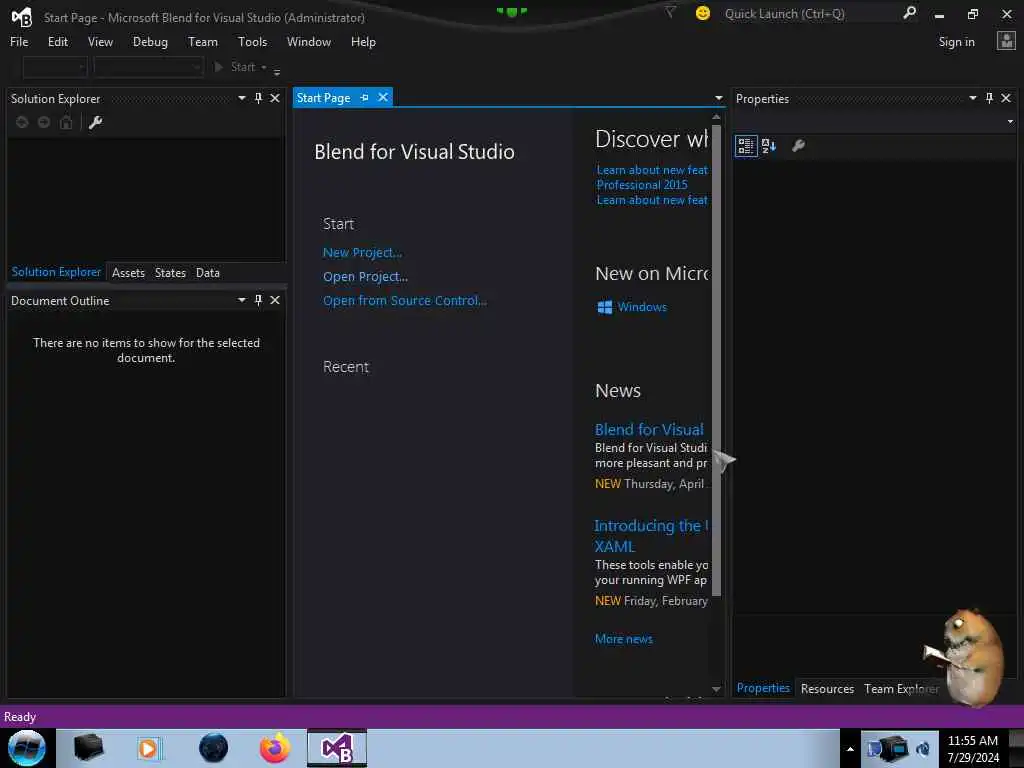Click the More news link
The image size is (1024, 768).
coord(624,639)
